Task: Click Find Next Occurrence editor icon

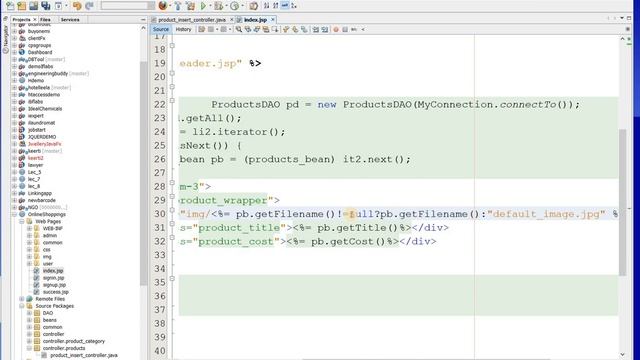Action: tap(257, 29)
